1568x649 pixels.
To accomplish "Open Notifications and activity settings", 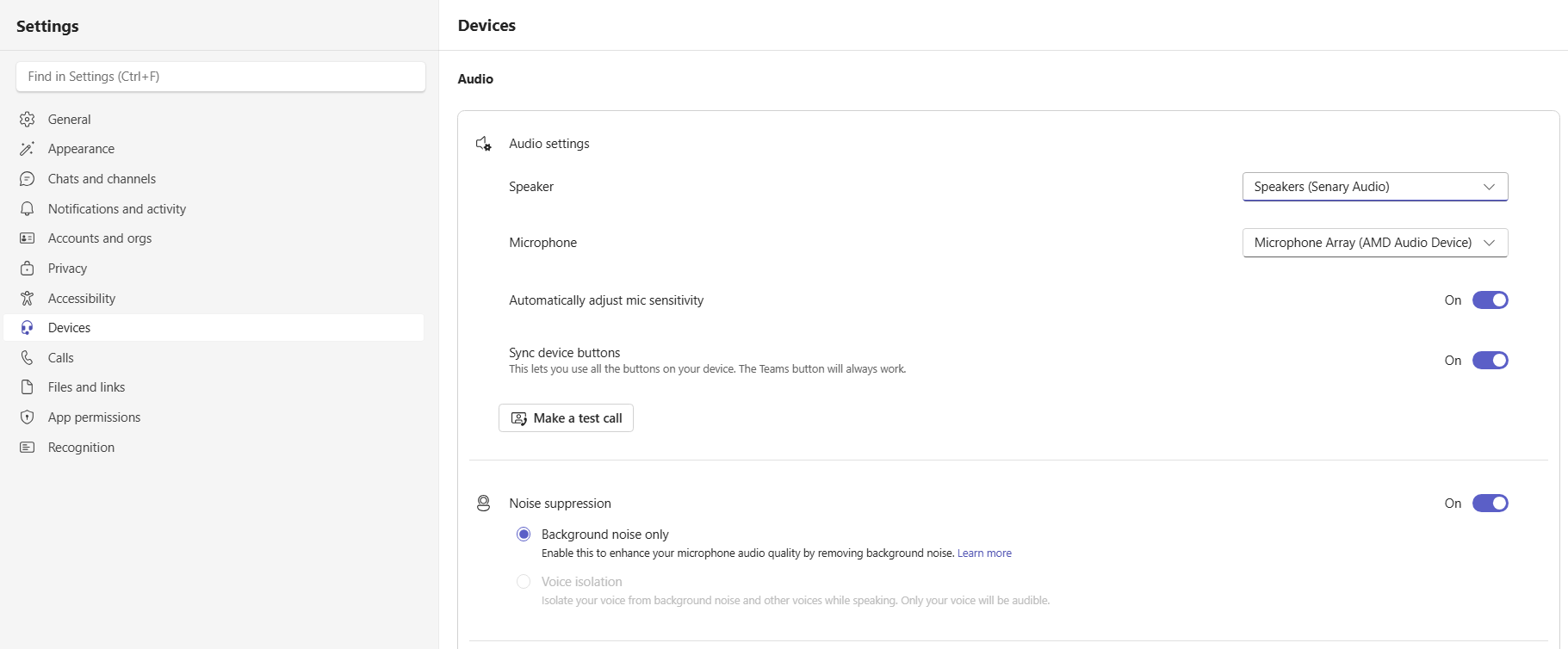I will tap(214, 209).
